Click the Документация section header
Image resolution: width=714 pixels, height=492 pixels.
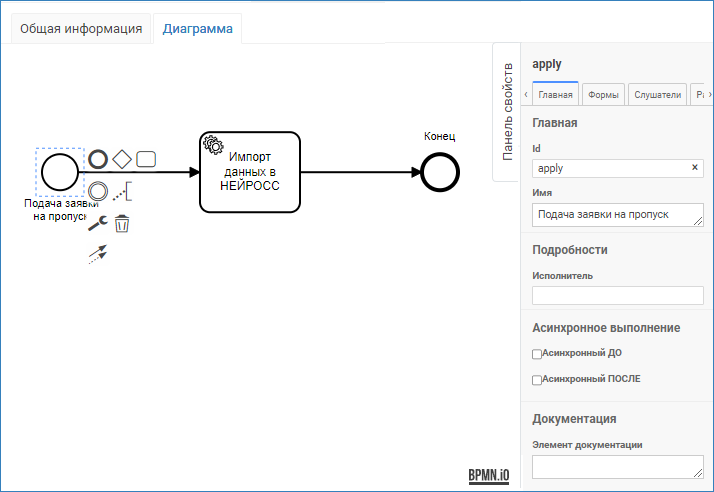pos(574,419)
